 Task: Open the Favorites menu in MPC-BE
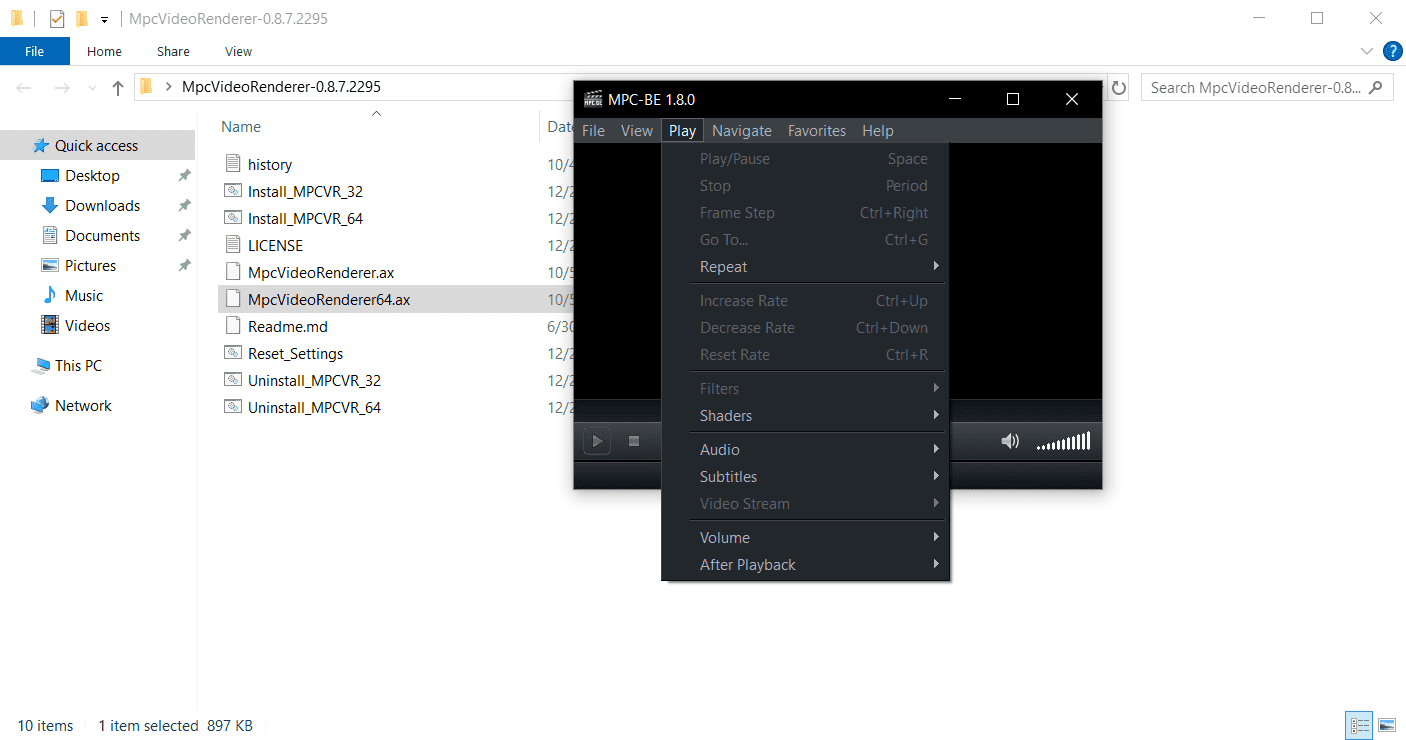(x=817, y=131)
